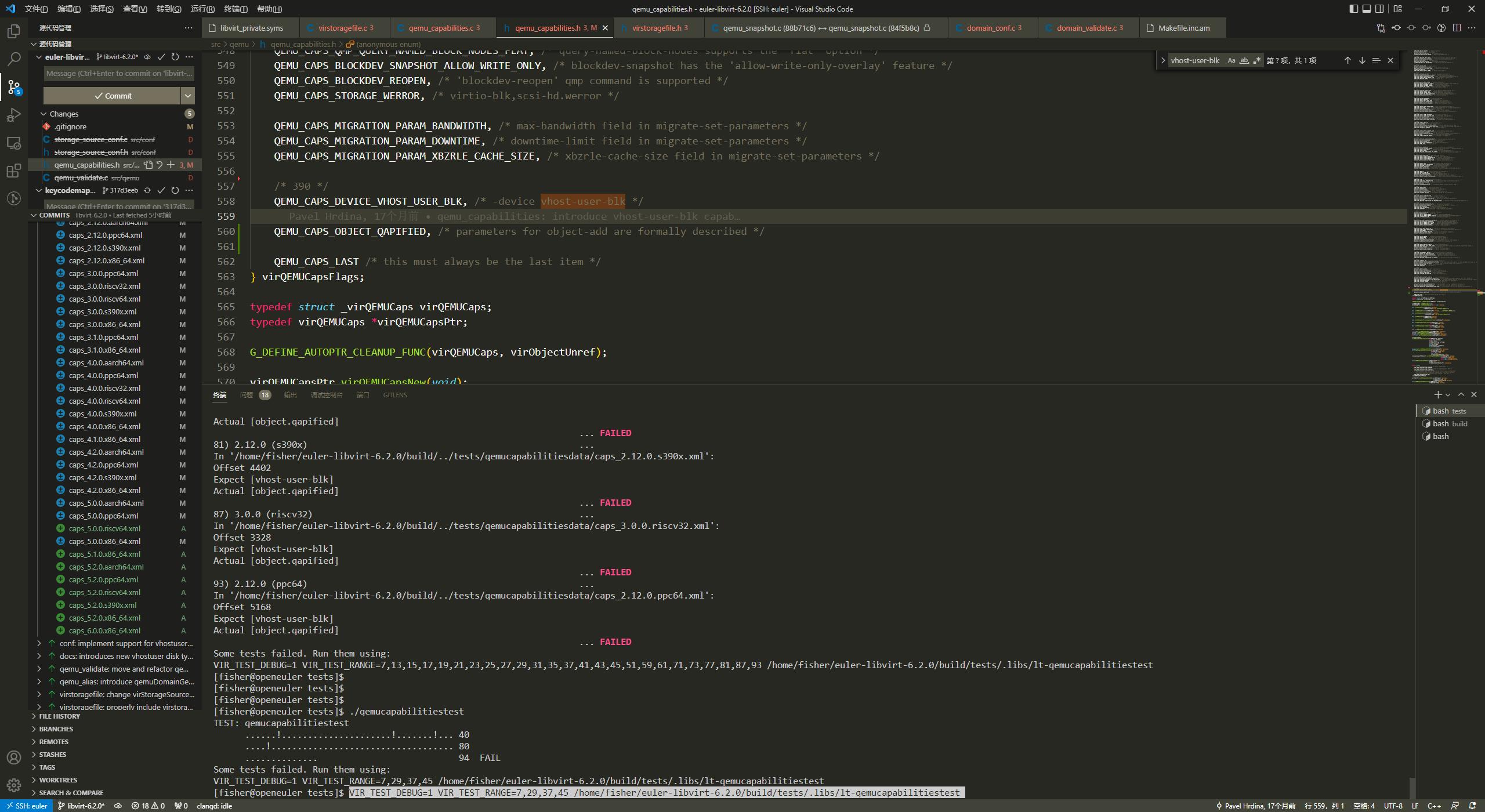1485x812 pixels.
Task: Toggle primary side bar visibility in title bar
Action: pyautogui.click(x=1353, y=9)
